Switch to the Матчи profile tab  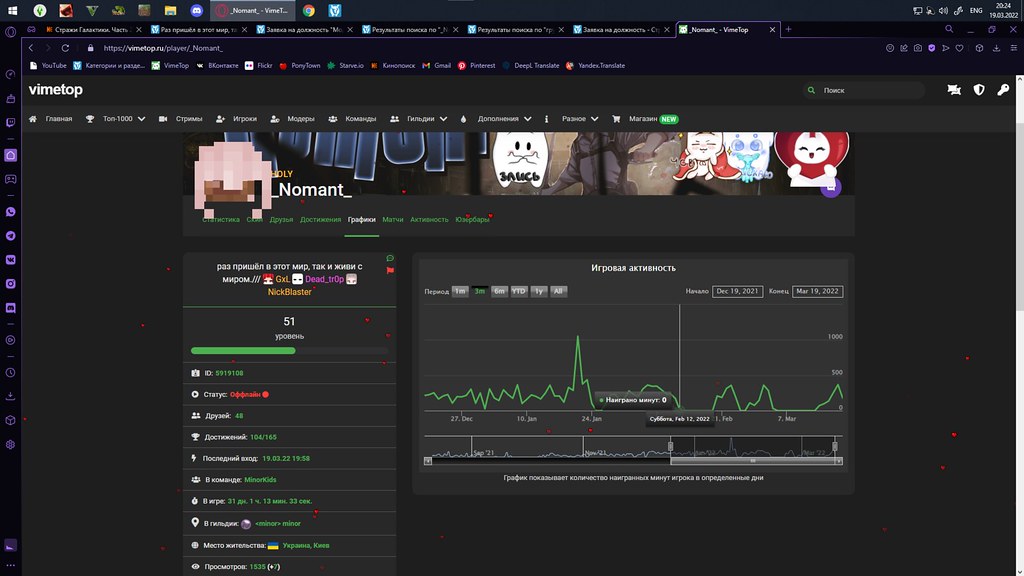click(392, 219)
